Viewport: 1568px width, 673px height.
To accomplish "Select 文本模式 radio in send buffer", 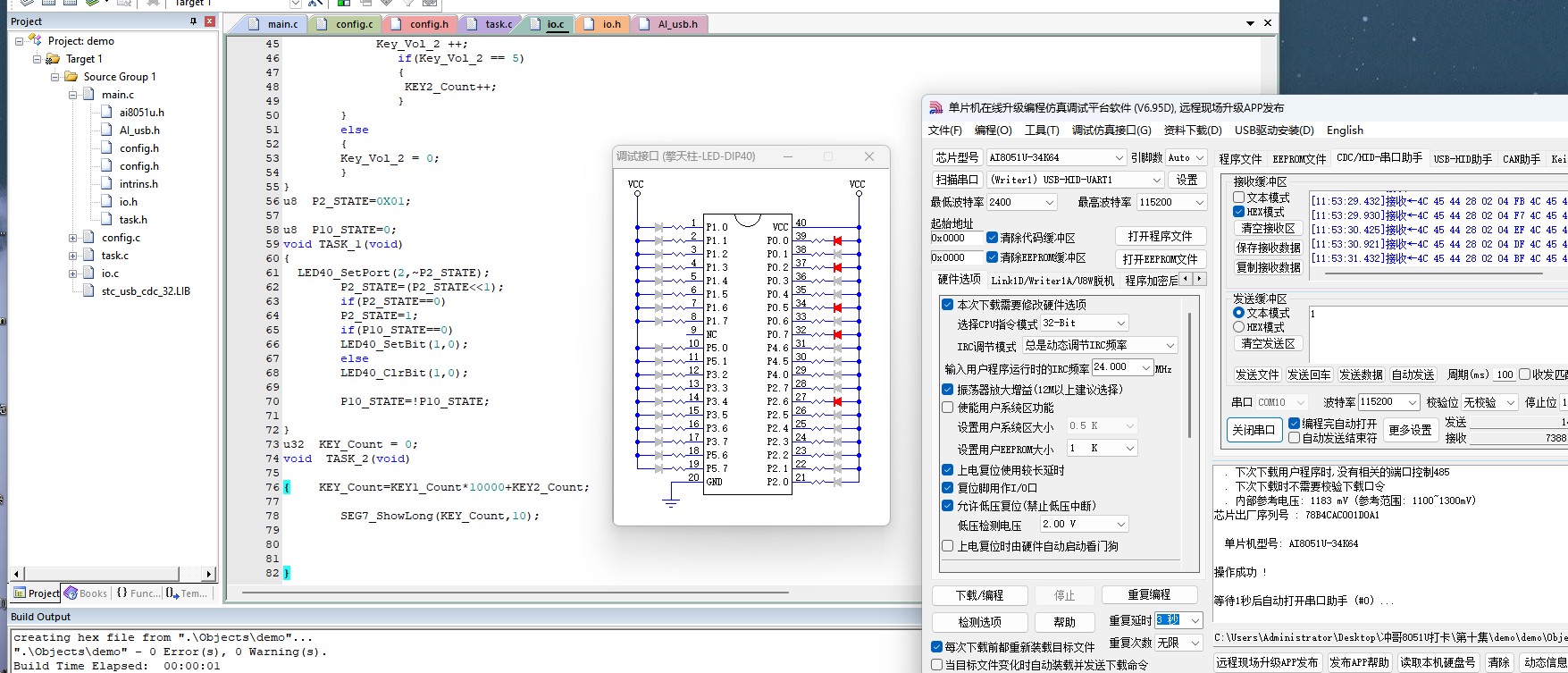I will [x=1238, y=313].
